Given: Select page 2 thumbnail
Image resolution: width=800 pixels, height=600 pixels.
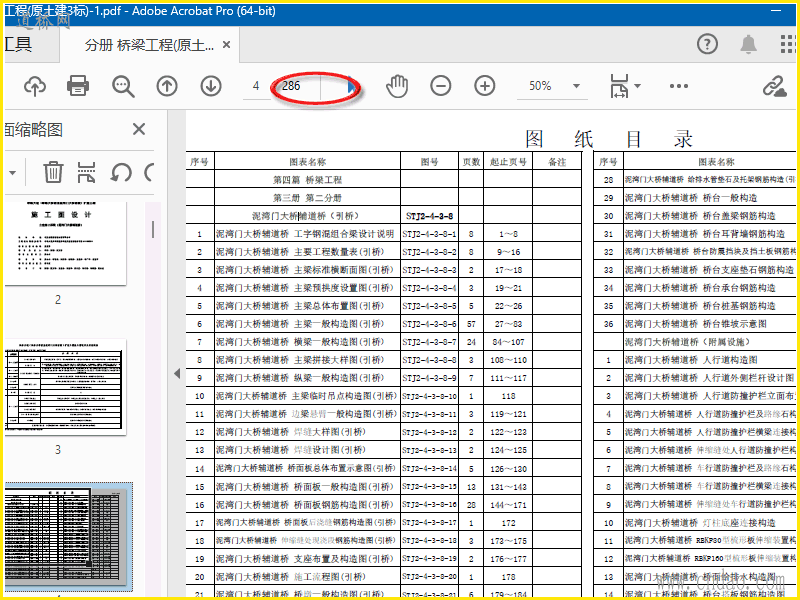Looking at the screenshot, I should [65, 243].
